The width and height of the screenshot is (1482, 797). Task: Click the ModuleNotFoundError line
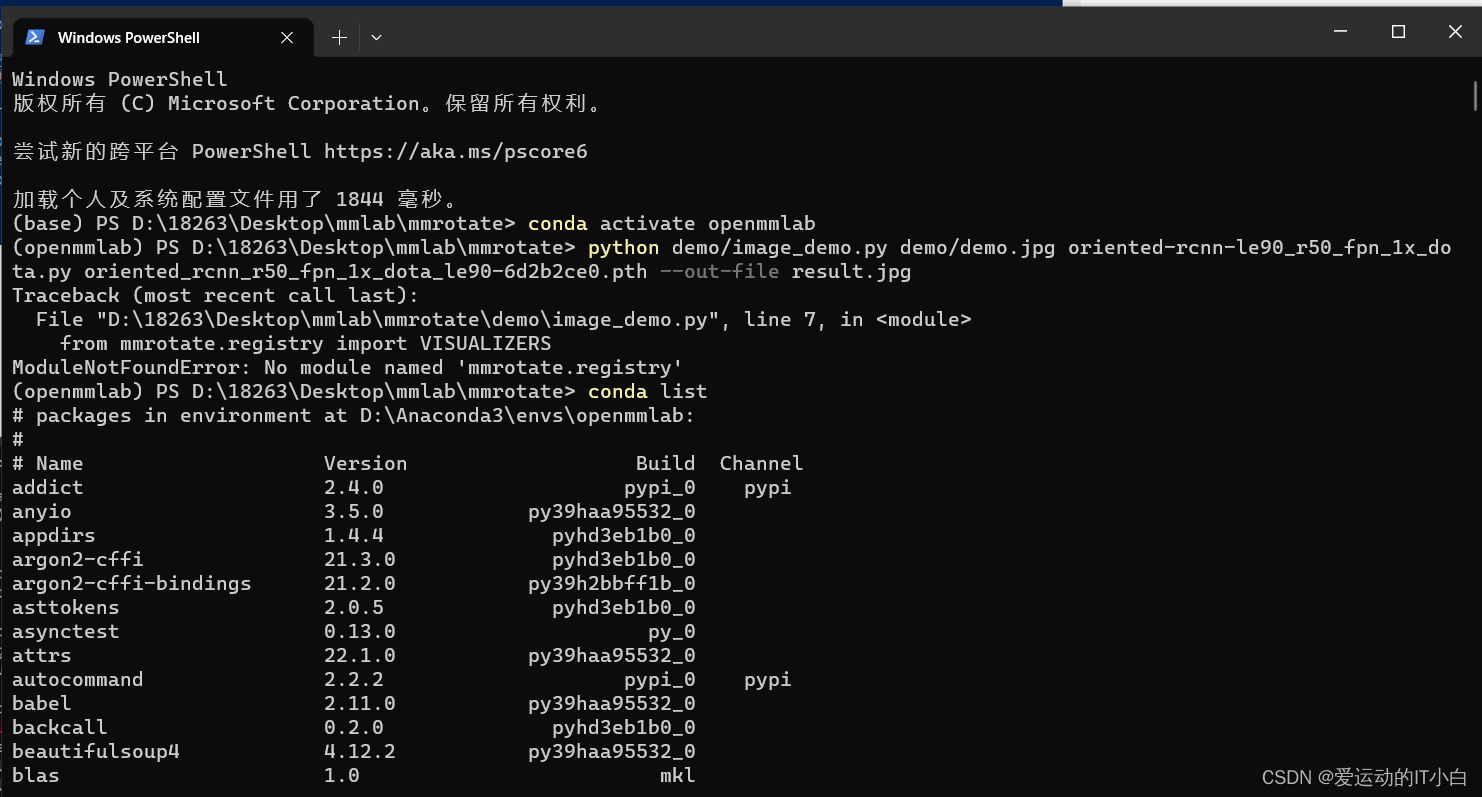click(345, 367)
